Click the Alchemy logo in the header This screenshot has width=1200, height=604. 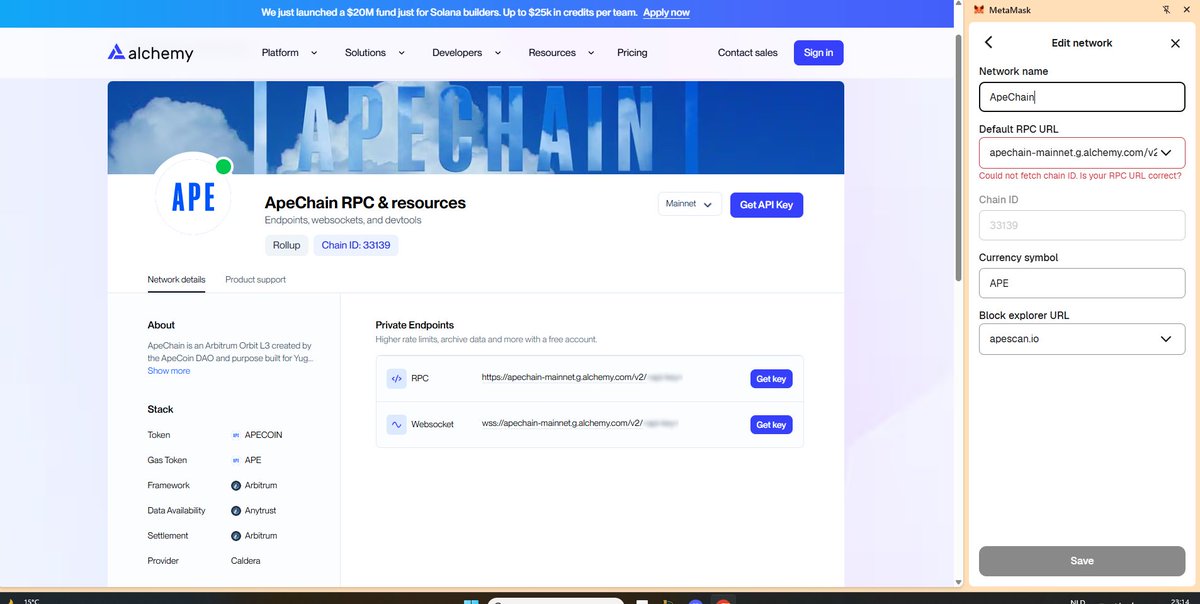[151, 53]
